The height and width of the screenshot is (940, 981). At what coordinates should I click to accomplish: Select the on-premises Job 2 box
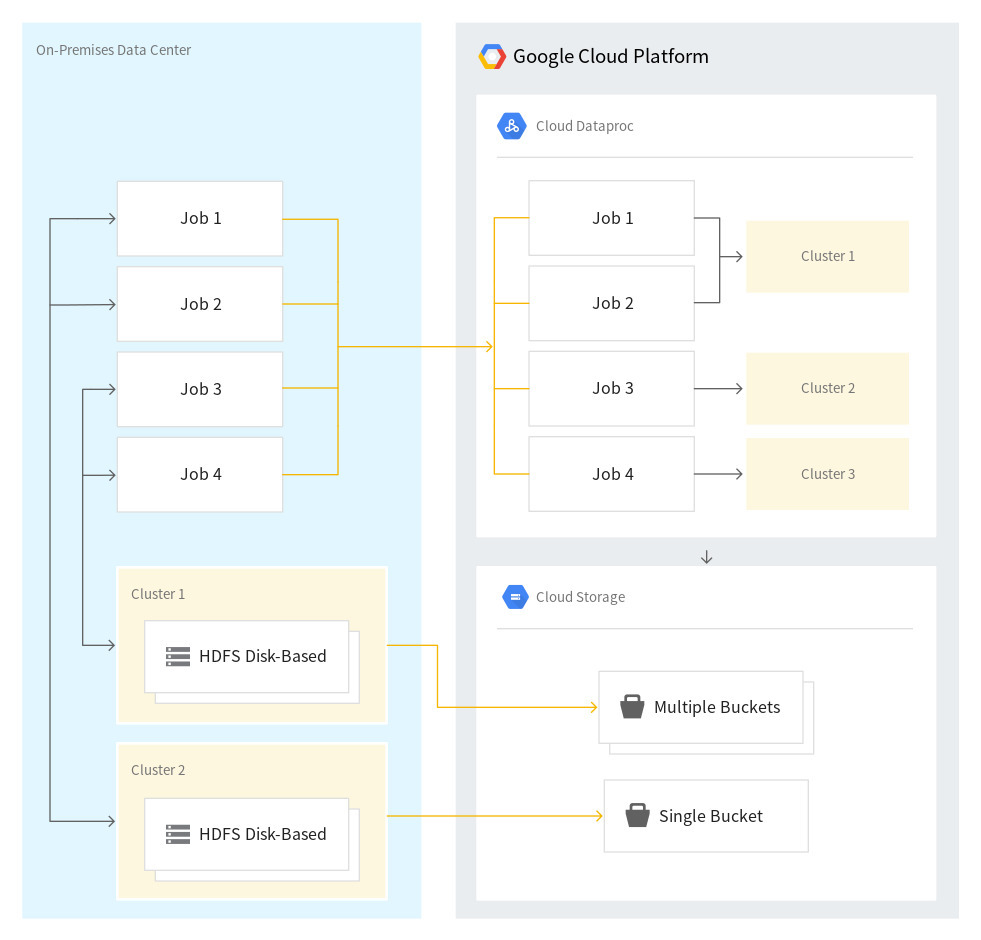coord(200,304)
